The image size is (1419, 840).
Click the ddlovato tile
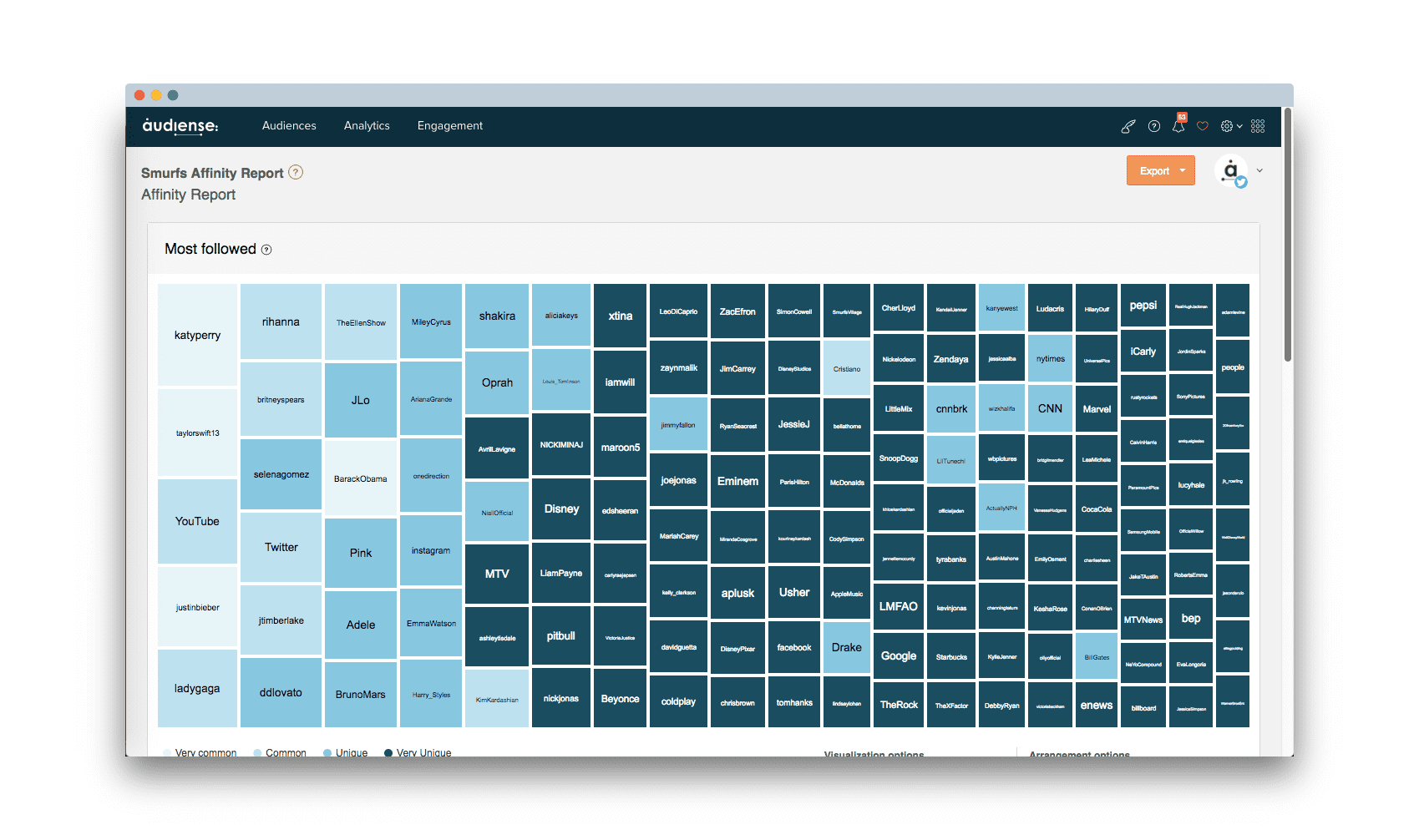click(281, 692)
